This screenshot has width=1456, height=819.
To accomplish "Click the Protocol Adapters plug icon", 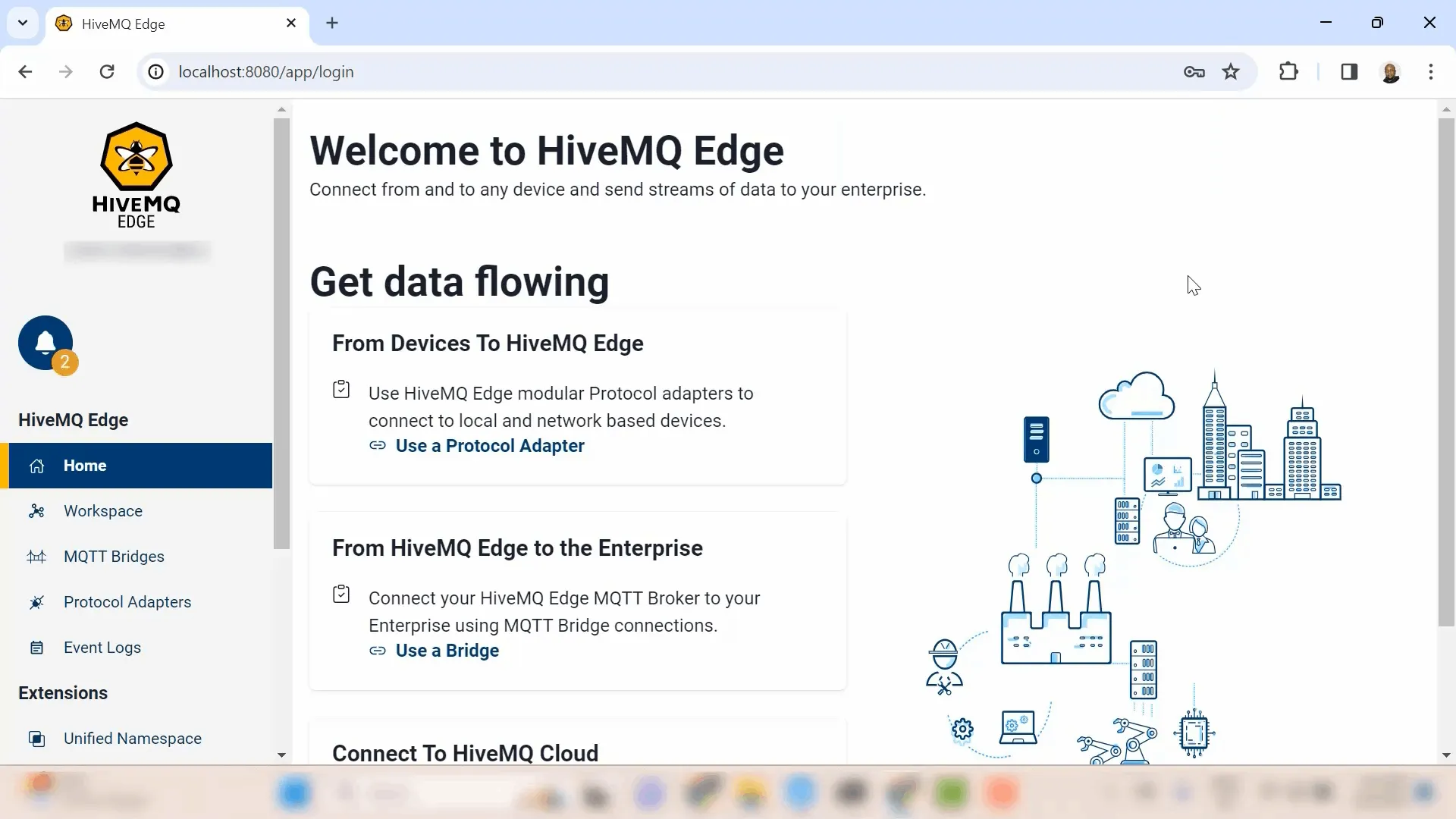I will [36, 602].
